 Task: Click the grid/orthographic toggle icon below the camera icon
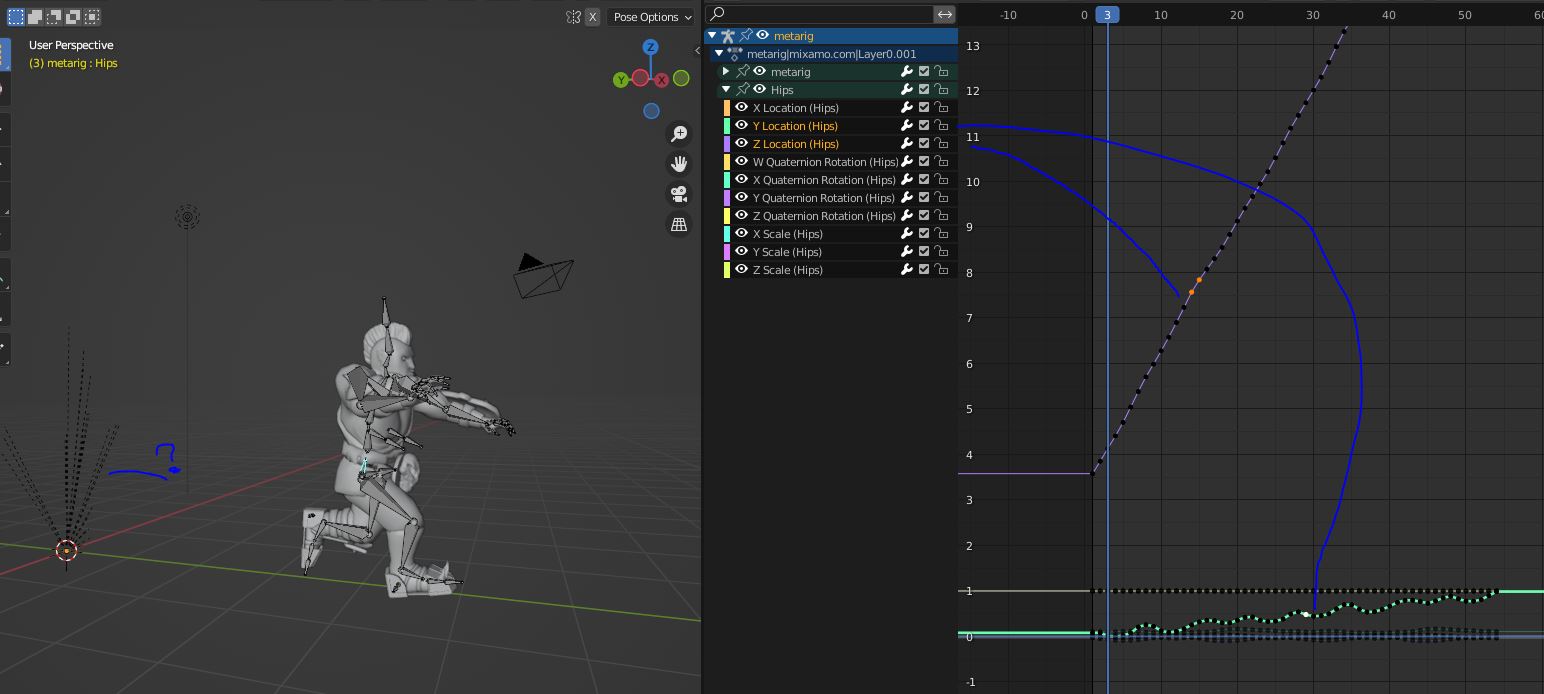coord(679,224)
